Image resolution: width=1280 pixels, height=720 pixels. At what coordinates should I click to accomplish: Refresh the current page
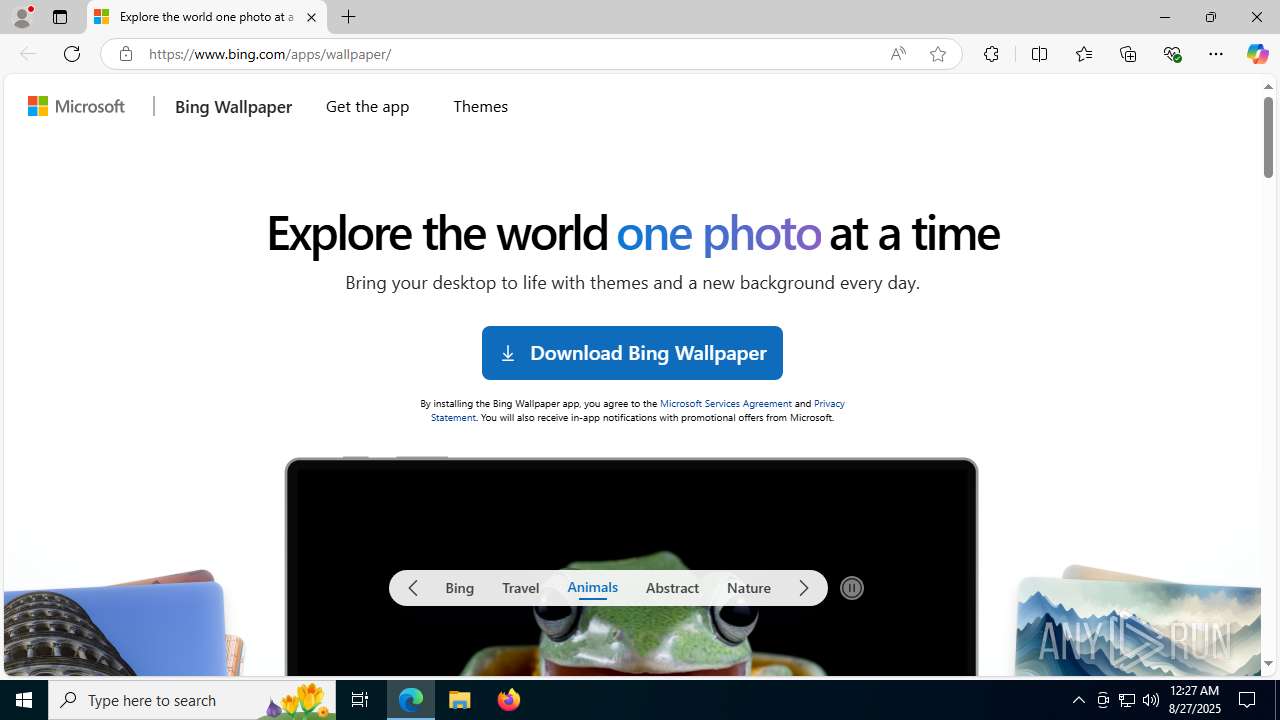pos(72,54)
